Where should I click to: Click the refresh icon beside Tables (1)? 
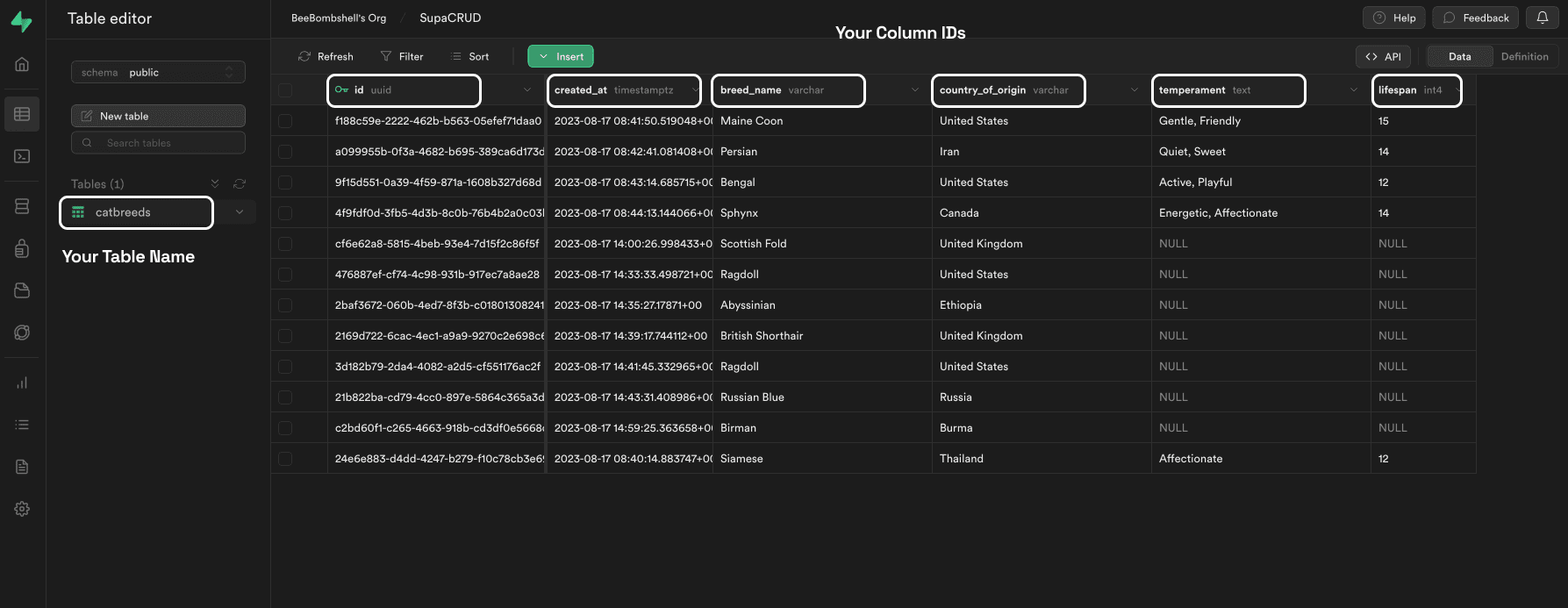(240, 183)
